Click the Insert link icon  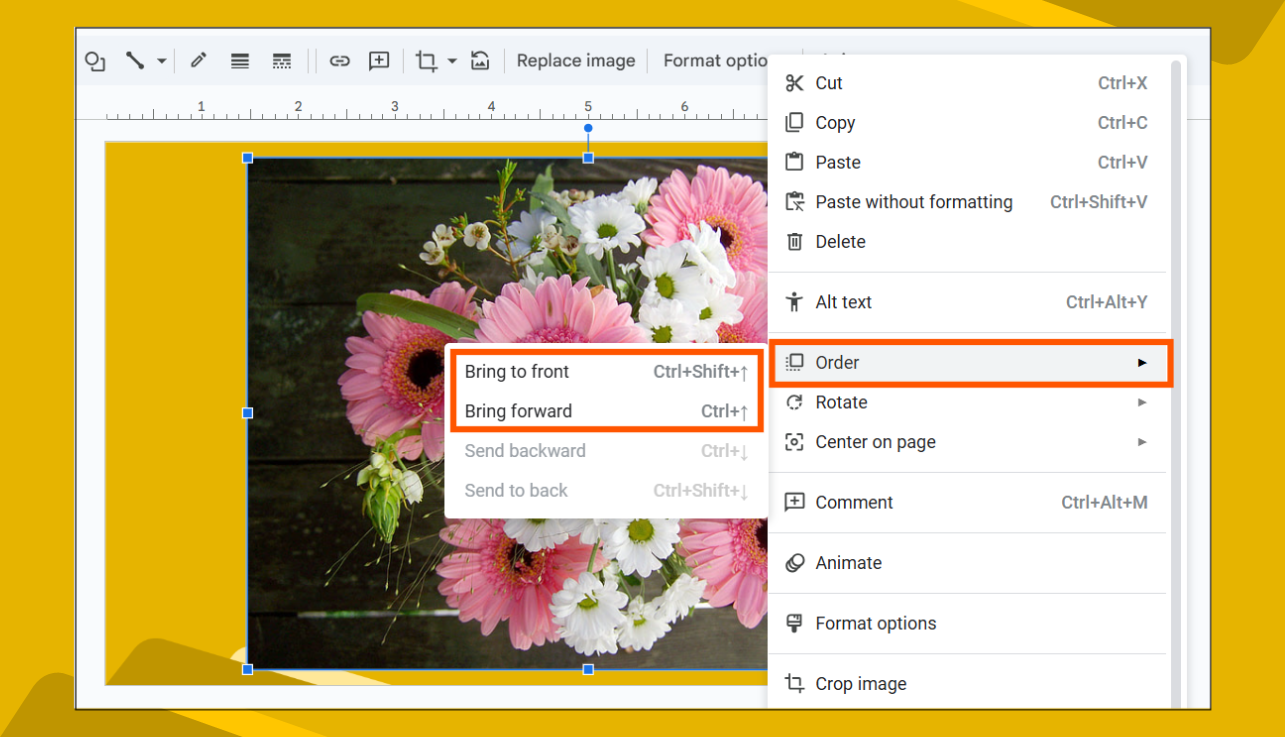click(x=339, y=61)
